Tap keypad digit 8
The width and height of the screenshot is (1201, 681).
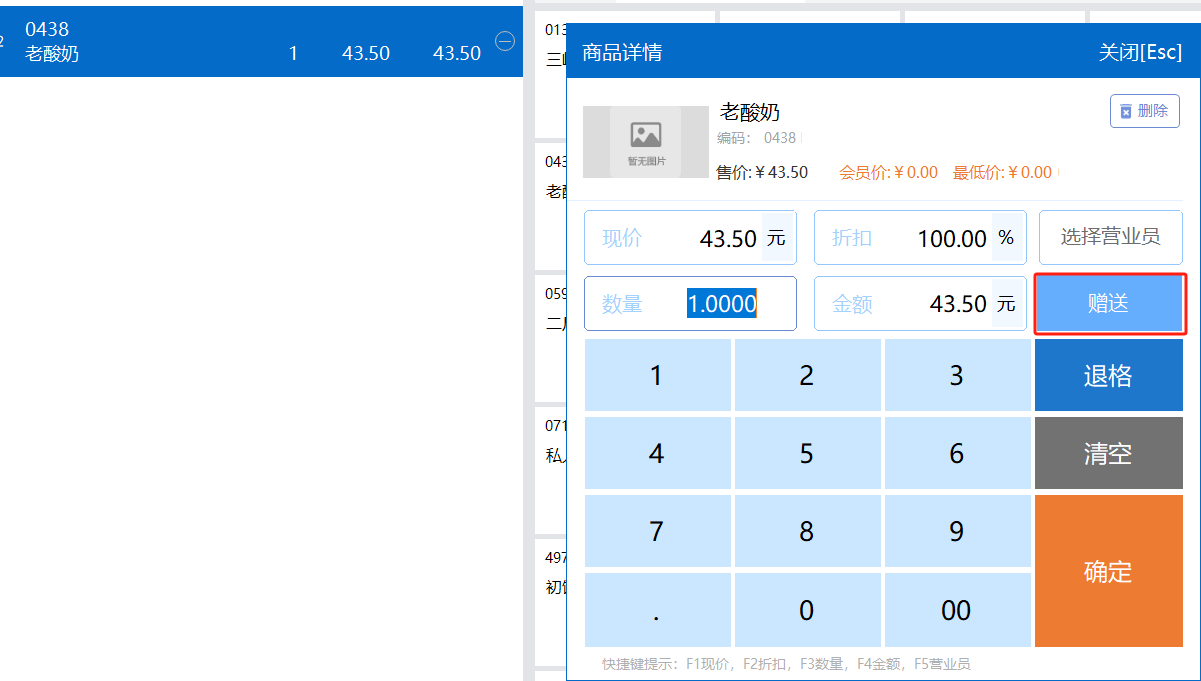[807, 531]
